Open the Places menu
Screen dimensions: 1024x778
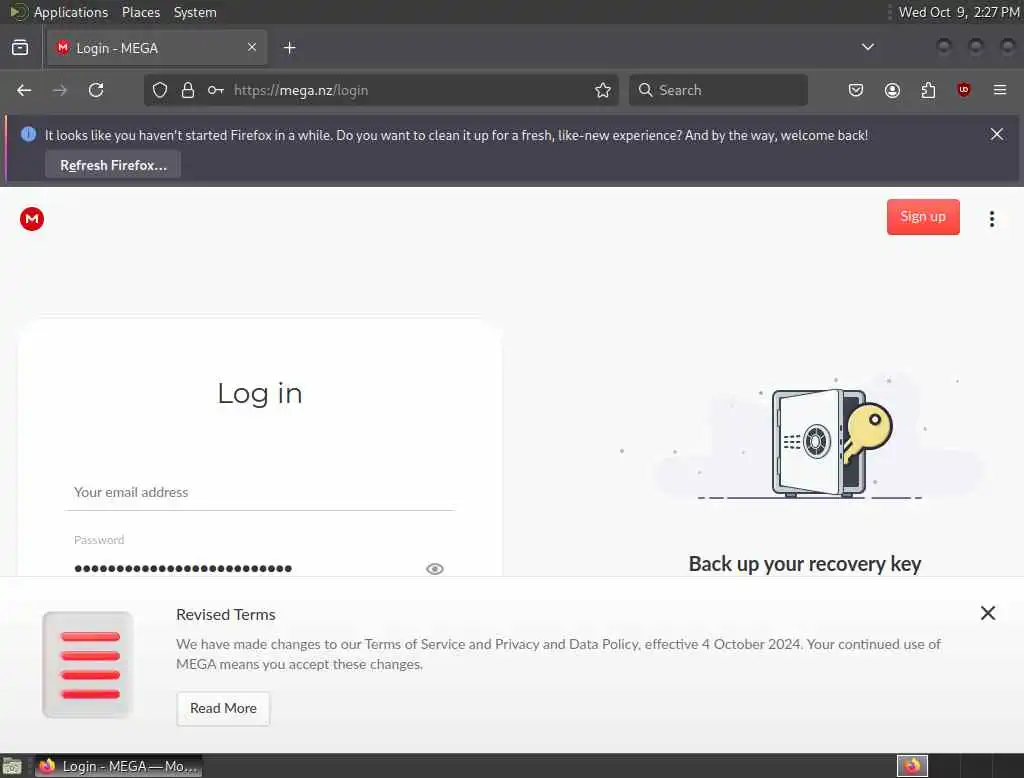(141, 12)
